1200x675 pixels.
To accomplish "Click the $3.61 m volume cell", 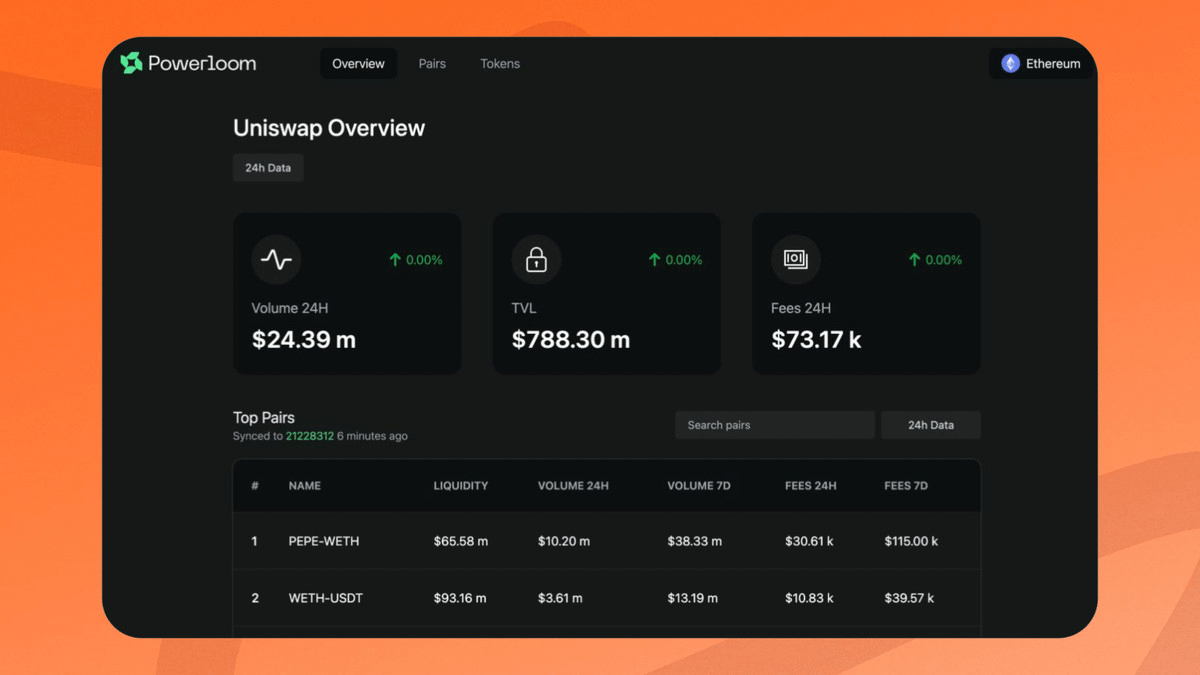I will 560,598.
